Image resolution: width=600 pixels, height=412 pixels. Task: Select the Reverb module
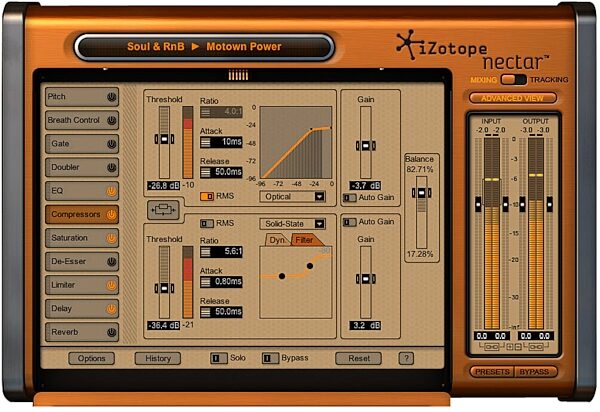click(82, 332)
